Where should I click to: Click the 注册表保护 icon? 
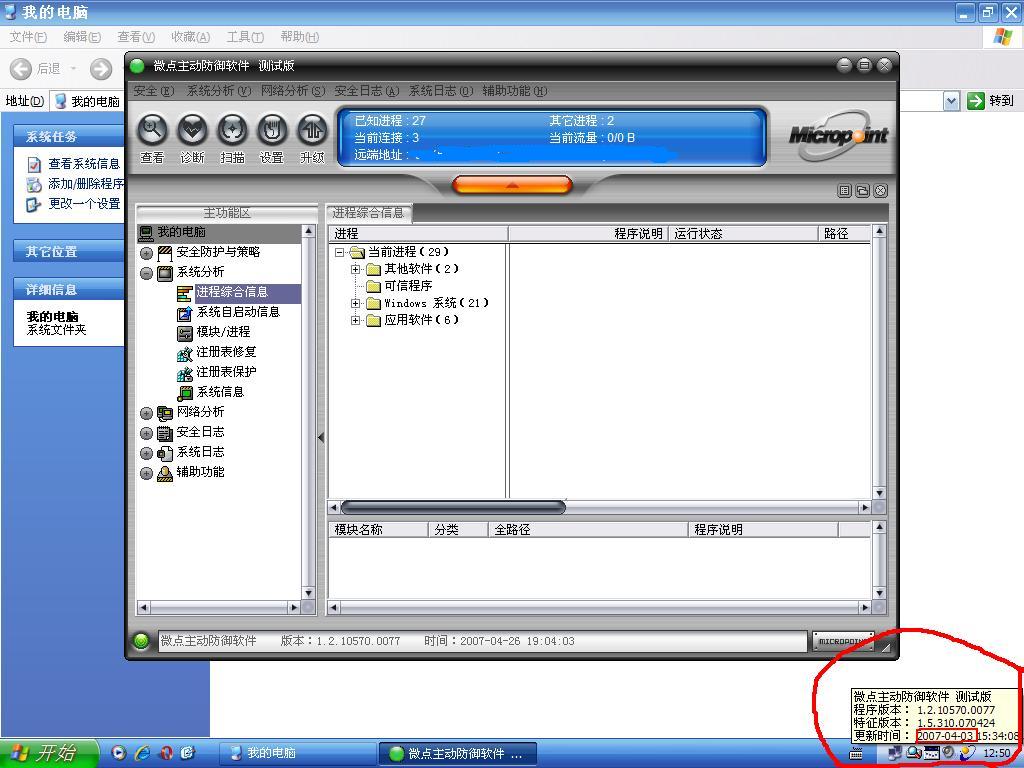click(x=185, y=374)
